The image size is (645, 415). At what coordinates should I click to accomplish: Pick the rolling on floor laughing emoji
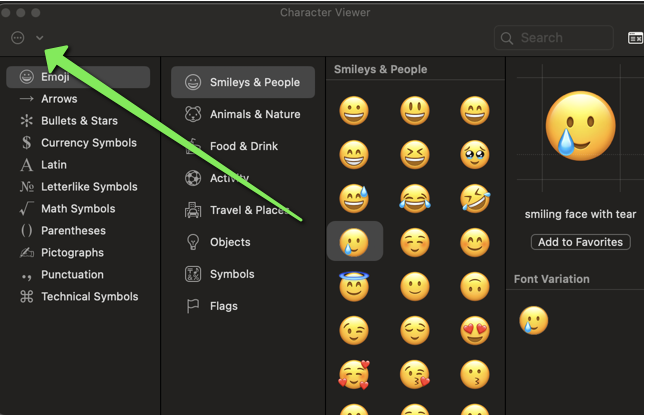[475, 199]
